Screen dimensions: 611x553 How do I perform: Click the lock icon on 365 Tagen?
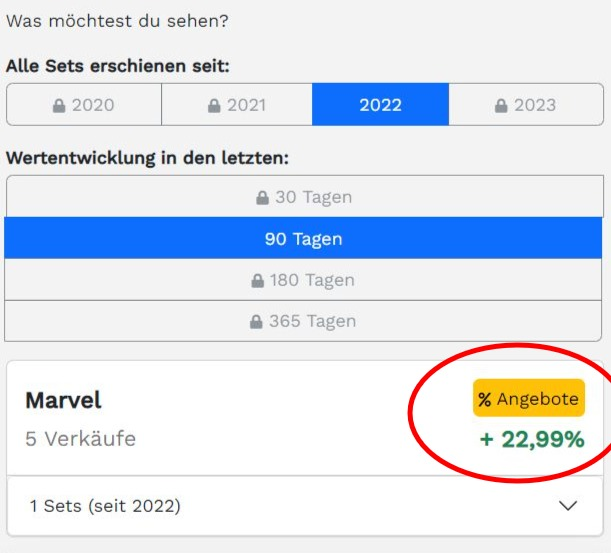[x=256, y=322]
